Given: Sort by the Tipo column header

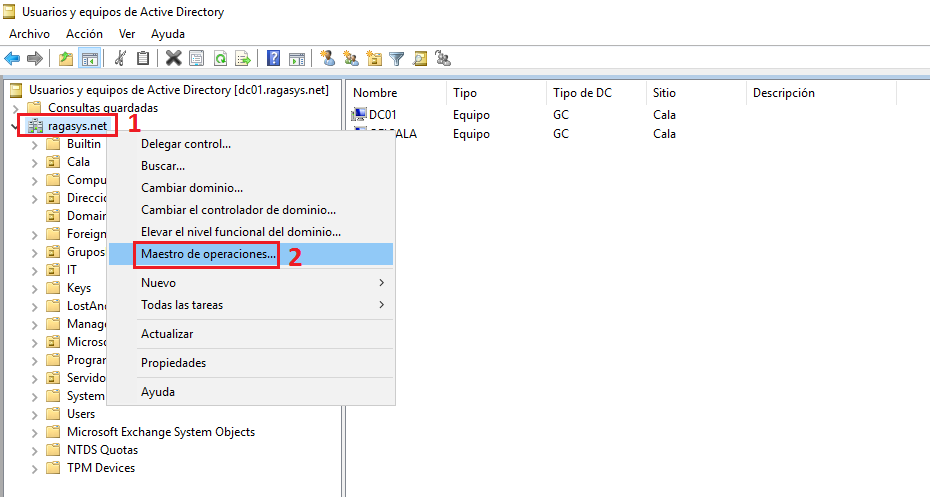Looking at the screenshot, I should tap(496, 93).
